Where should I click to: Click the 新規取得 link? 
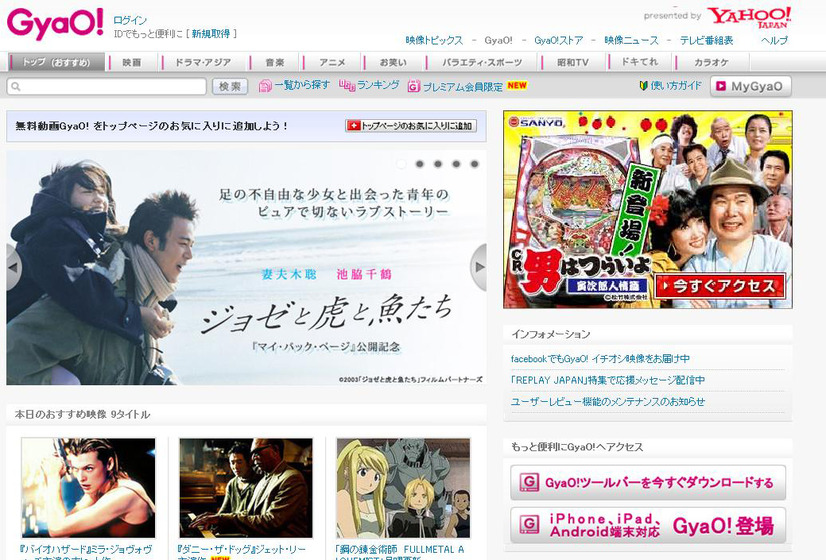211,34
